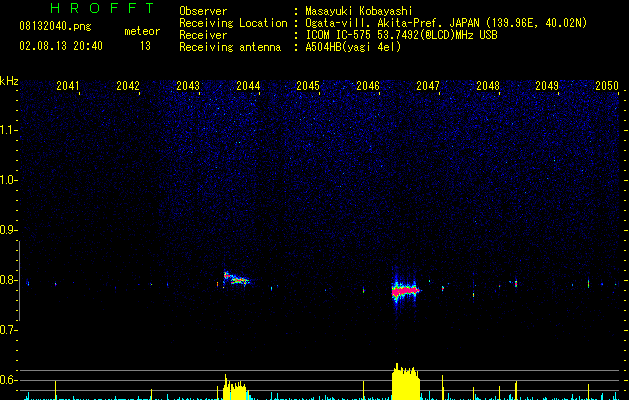Click the 2043 time axis label
Viewport: 629px width, 400px height.
point(188,86)
